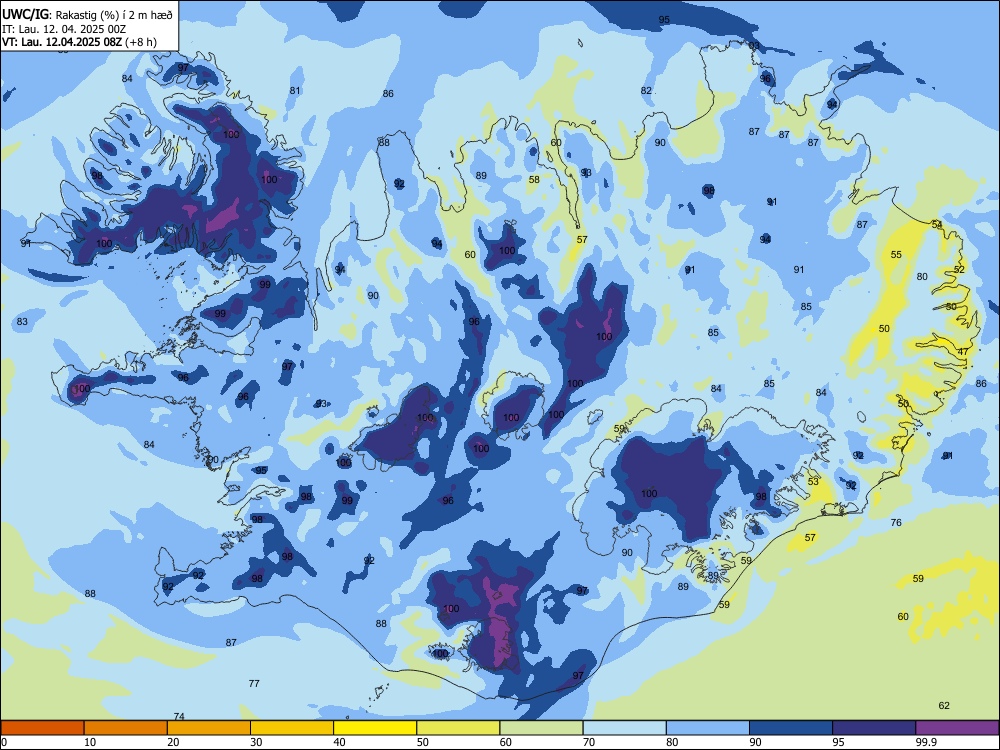Select the bright yellow 40–50 legend swatch
1000x750 pixels.
[x=375, y=728]
